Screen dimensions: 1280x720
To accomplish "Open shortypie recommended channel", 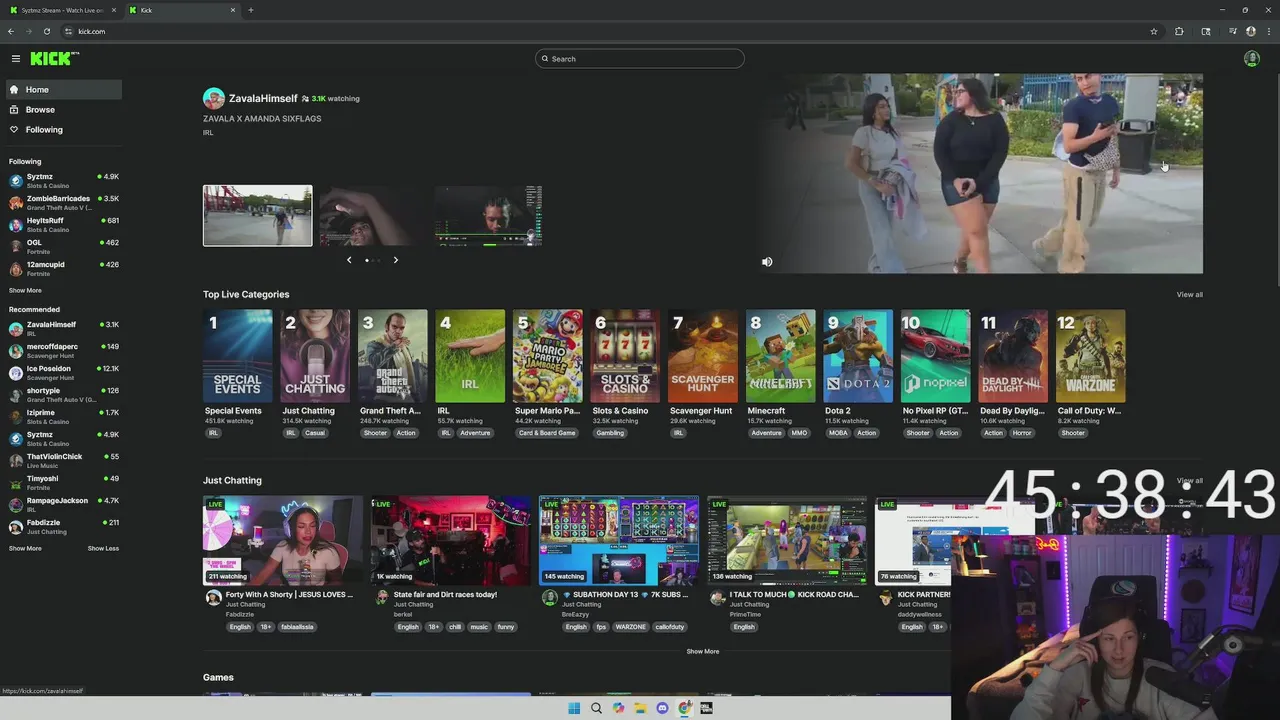I will click(x=64, y=395).
